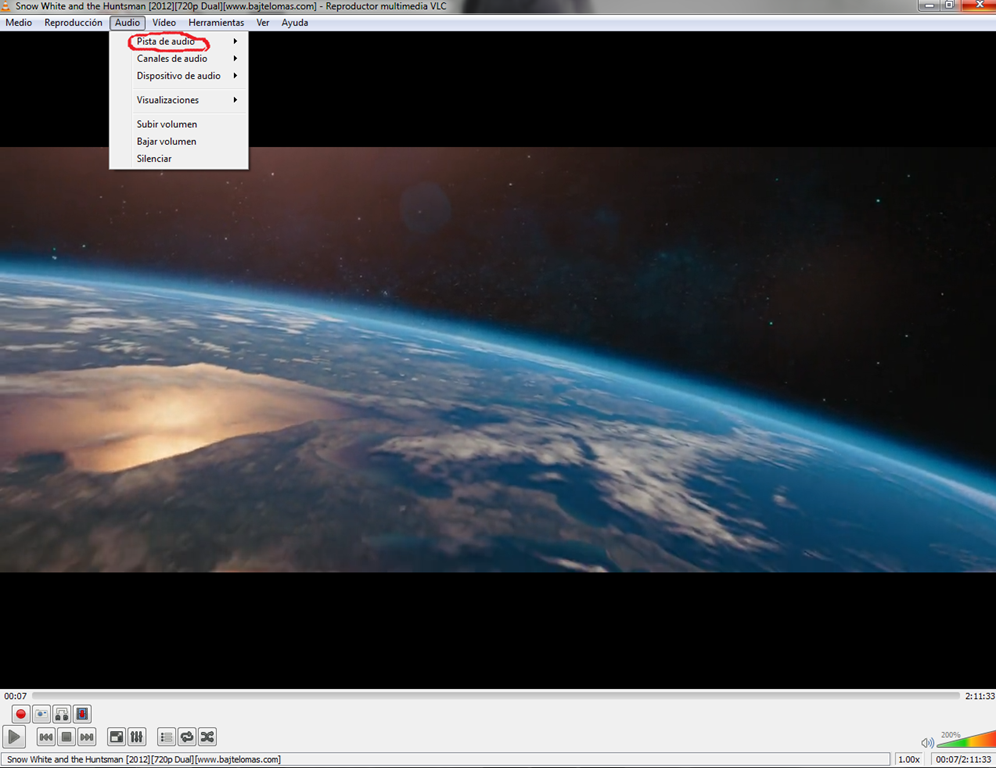The width and height of the screenshot is (996, 768).
Task: Click the status bar movie title text
Action: pos(144,759)
